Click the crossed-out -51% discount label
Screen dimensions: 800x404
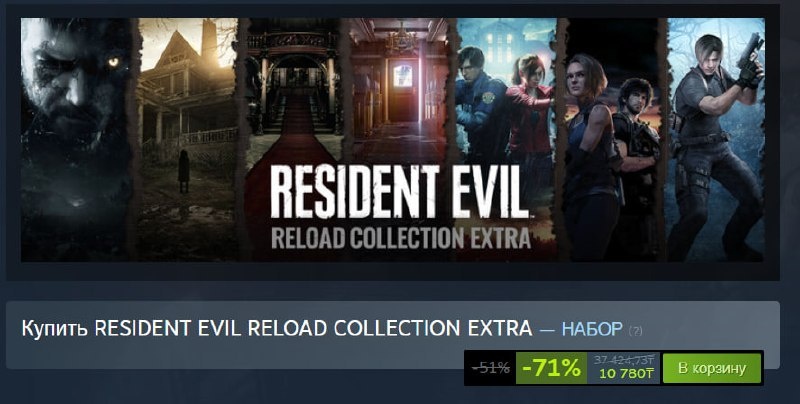point(491,367)
